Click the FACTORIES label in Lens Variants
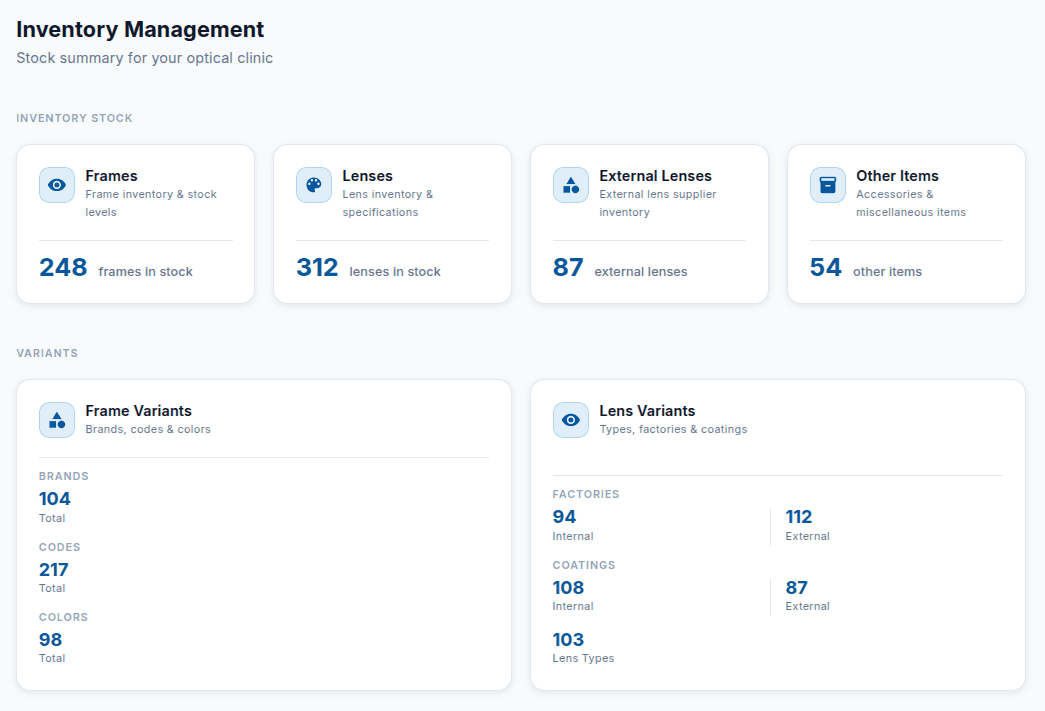1045x711 pixels. [586, 494]
